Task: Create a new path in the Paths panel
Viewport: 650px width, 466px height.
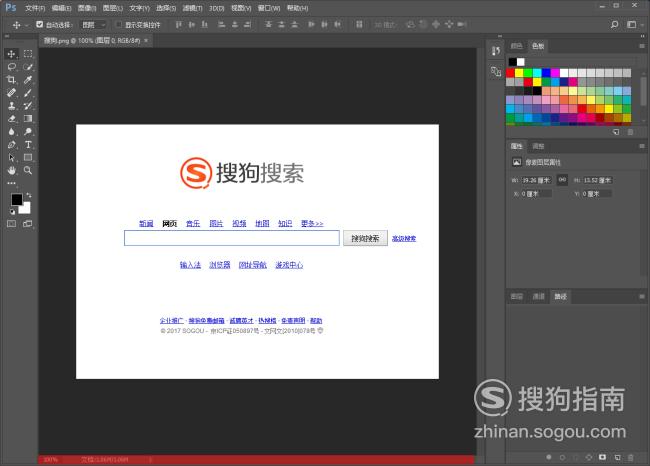Action: [x=617, y=457]
